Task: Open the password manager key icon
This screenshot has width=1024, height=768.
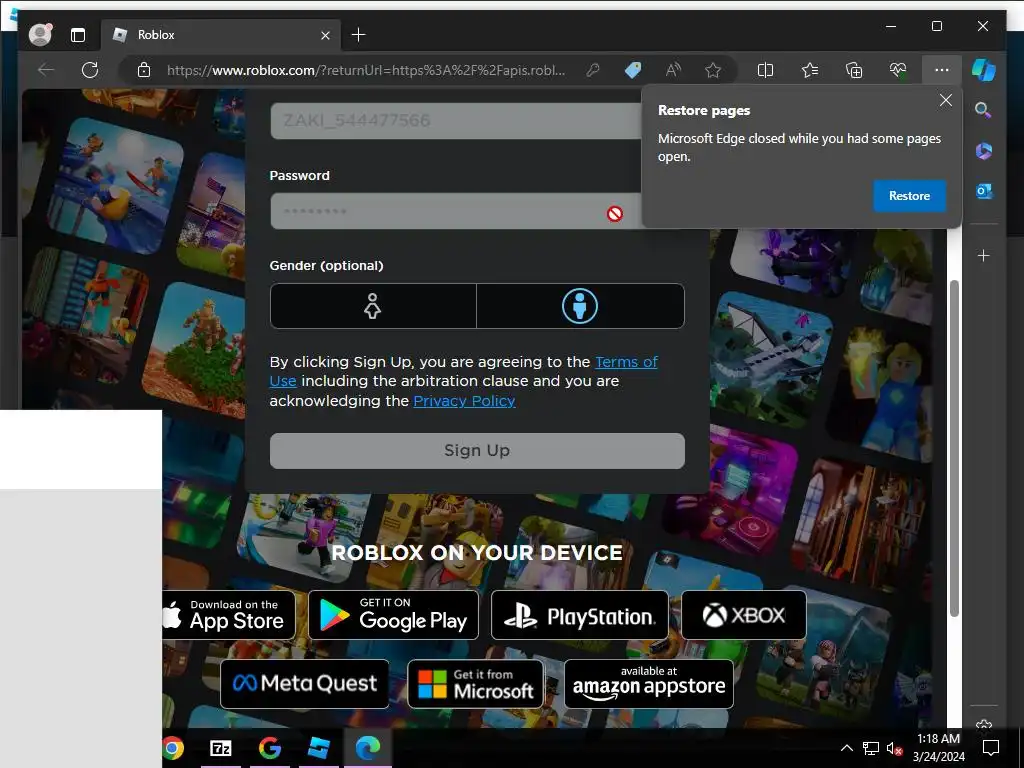Action: pyautogui.click(x=593, y=70)
